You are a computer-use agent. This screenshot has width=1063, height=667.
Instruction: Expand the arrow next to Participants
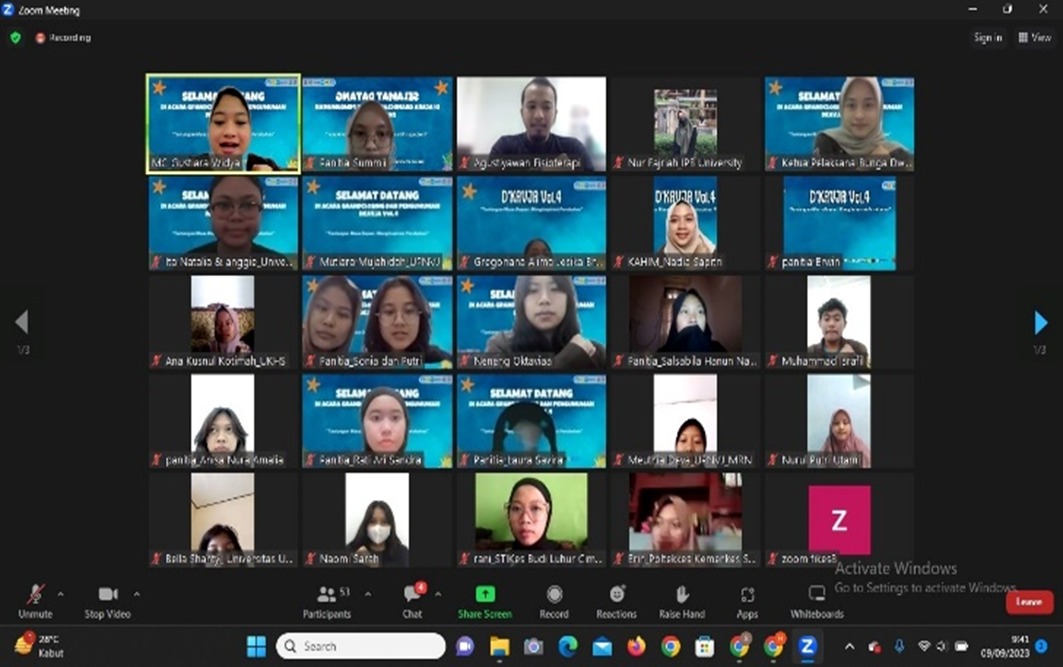tap(368, 593)
